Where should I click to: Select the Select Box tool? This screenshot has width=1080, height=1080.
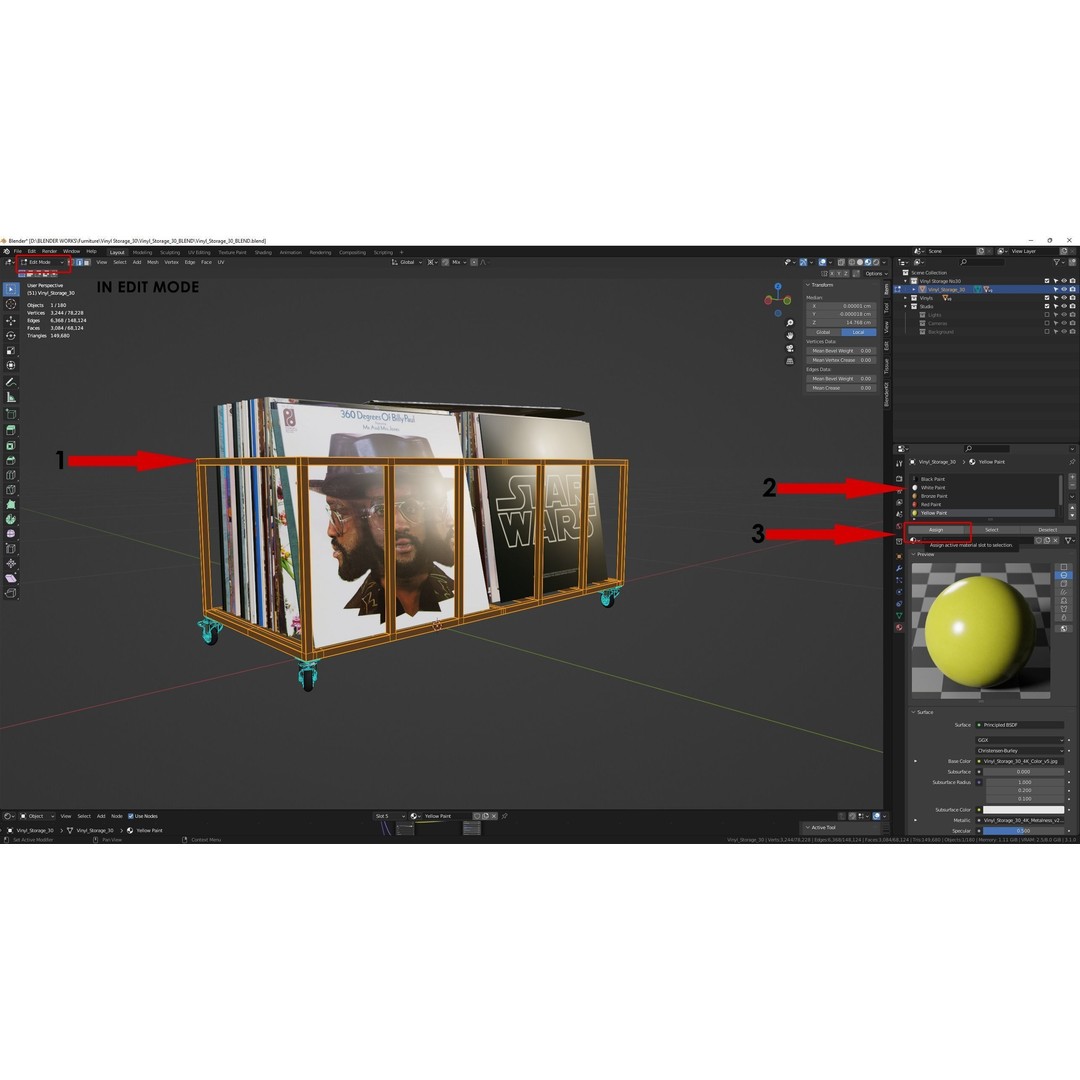pyautogui.click(x=10, y=289)
